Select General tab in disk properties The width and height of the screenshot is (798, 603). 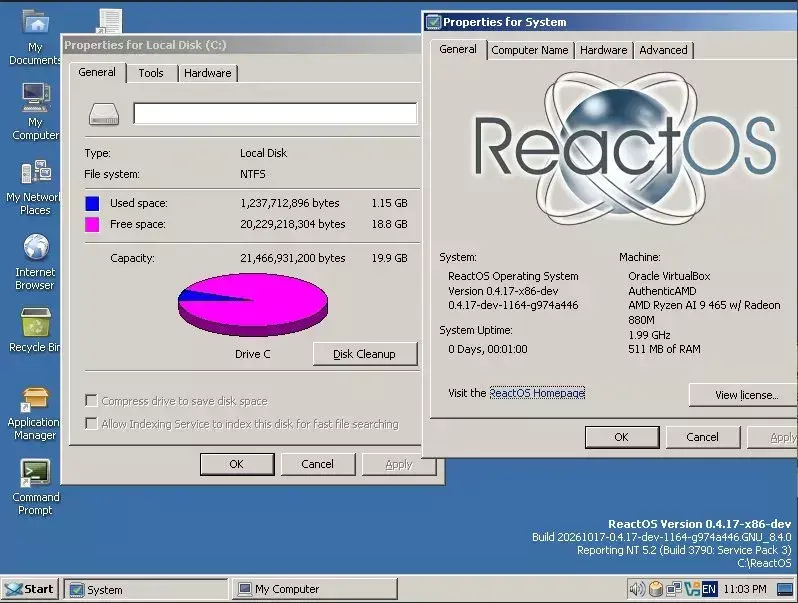click(x=97, y=72)
